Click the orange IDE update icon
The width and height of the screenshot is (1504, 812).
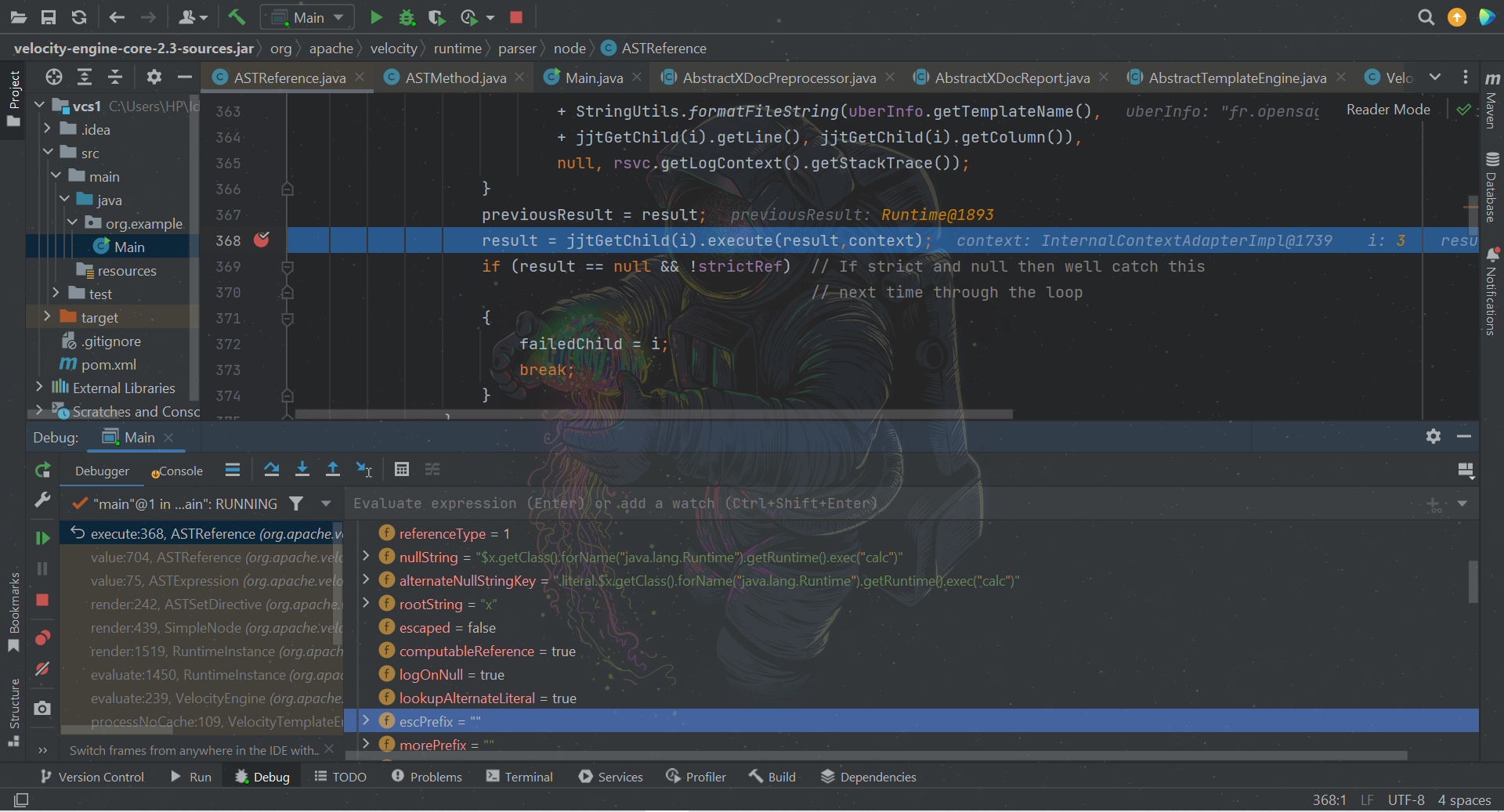point(1456,17)
